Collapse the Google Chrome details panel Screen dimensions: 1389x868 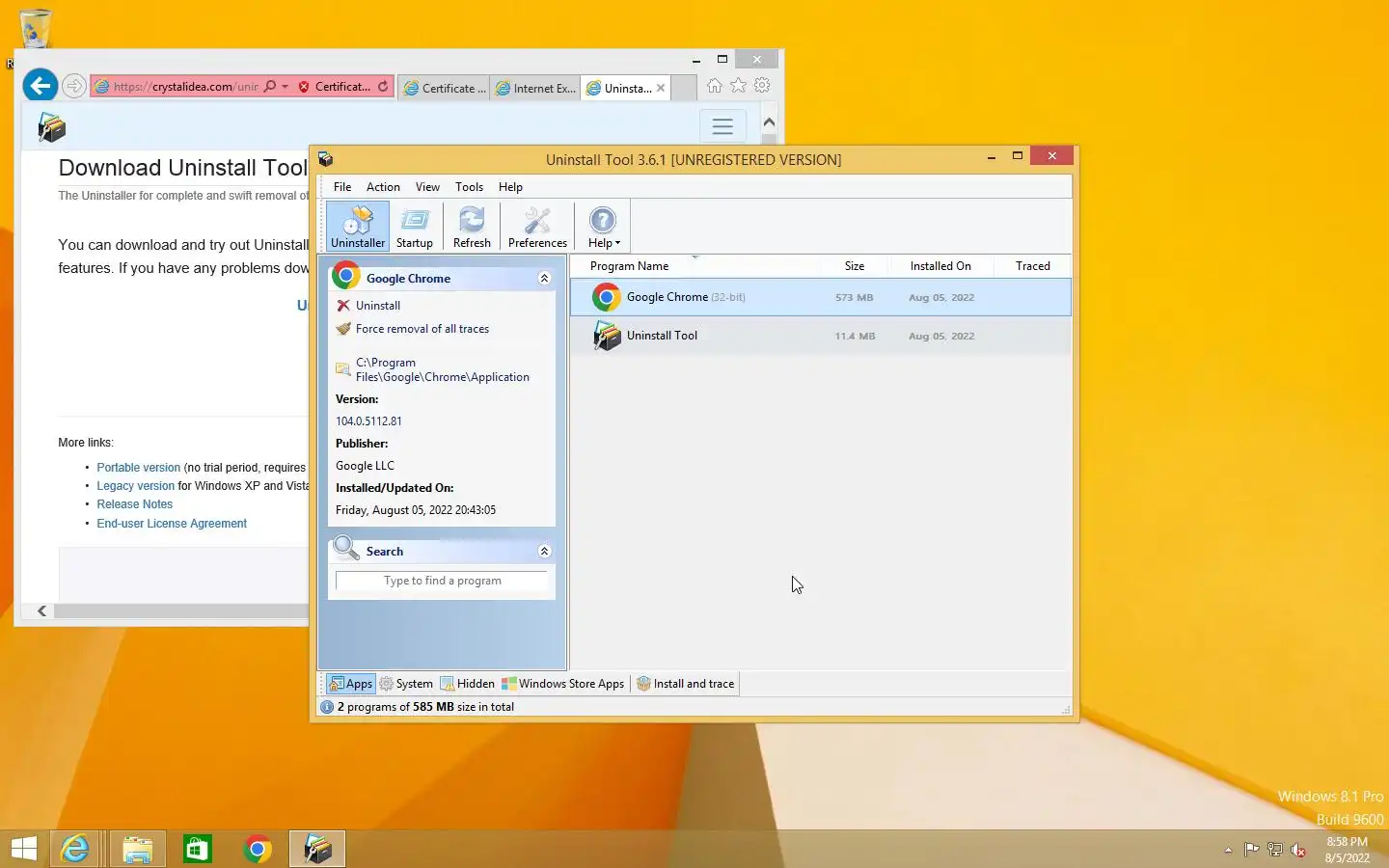point(544,278)
